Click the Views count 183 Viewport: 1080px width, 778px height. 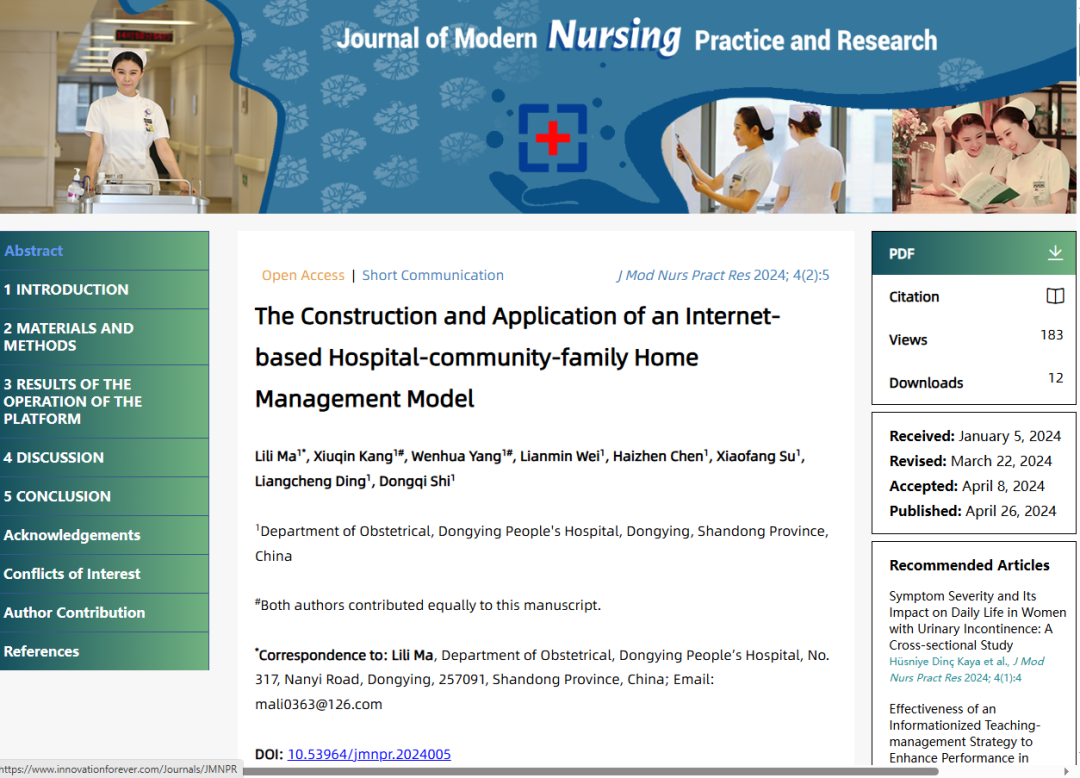tap(1051, 335)
